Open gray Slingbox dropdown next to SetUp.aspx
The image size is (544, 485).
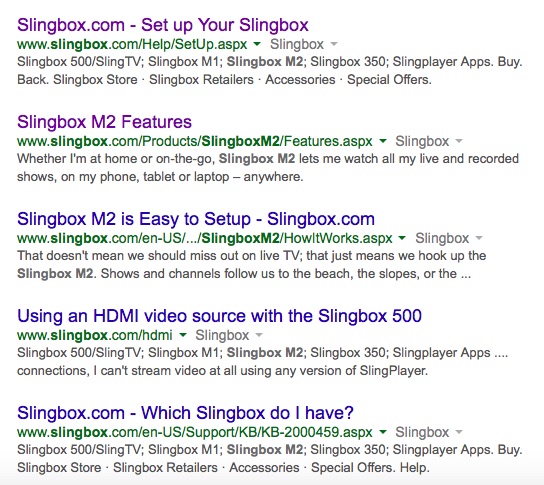pos(304,44)
